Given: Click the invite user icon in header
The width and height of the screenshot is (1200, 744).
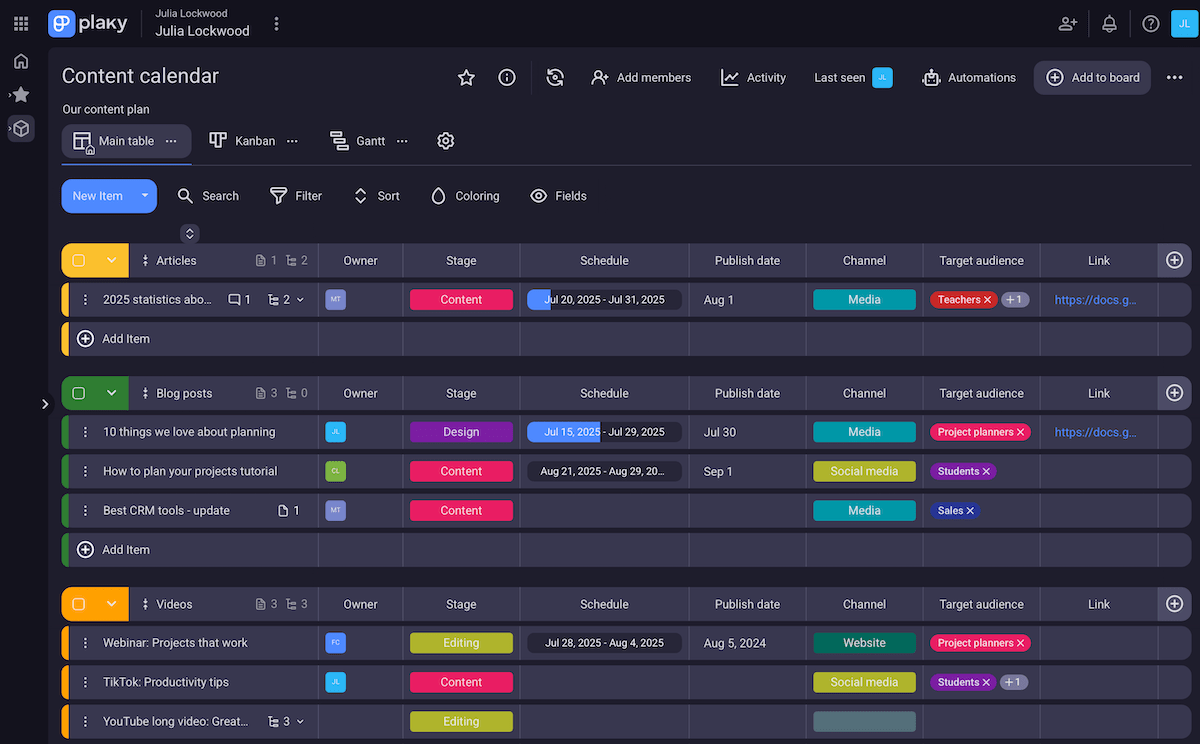Looking at the screenshot, I should (x=1068, y=23).
